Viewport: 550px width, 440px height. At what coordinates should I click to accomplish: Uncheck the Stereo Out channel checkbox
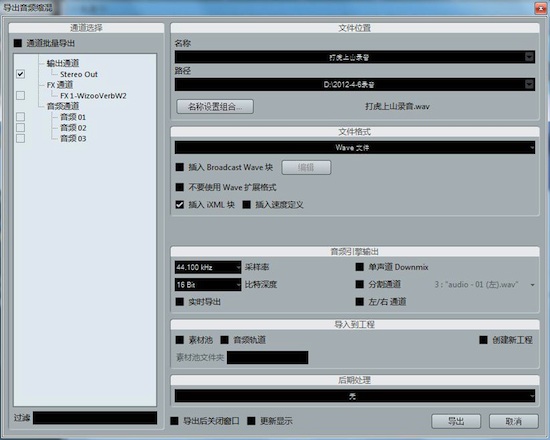[x=20, y=74]
